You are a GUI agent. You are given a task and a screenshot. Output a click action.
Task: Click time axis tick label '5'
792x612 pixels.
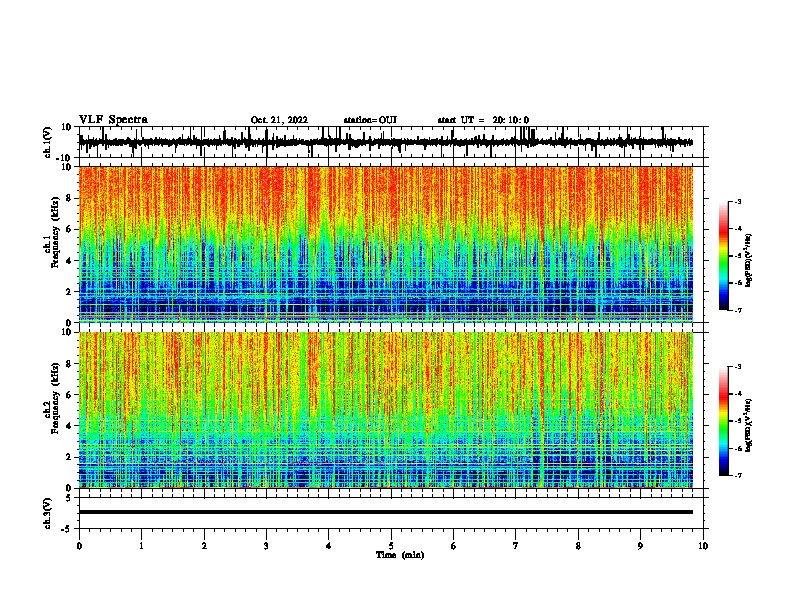coord(391,546)
